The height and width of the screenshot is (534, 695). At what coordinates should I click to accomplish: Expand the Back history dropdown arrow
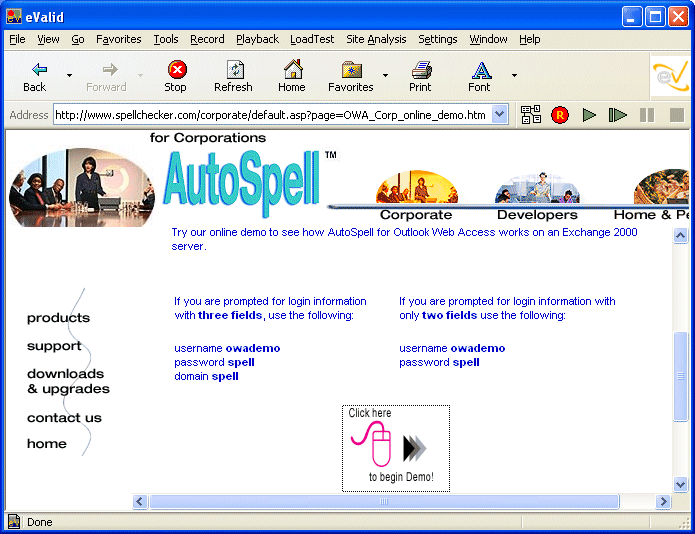click(x=69, y=75)
